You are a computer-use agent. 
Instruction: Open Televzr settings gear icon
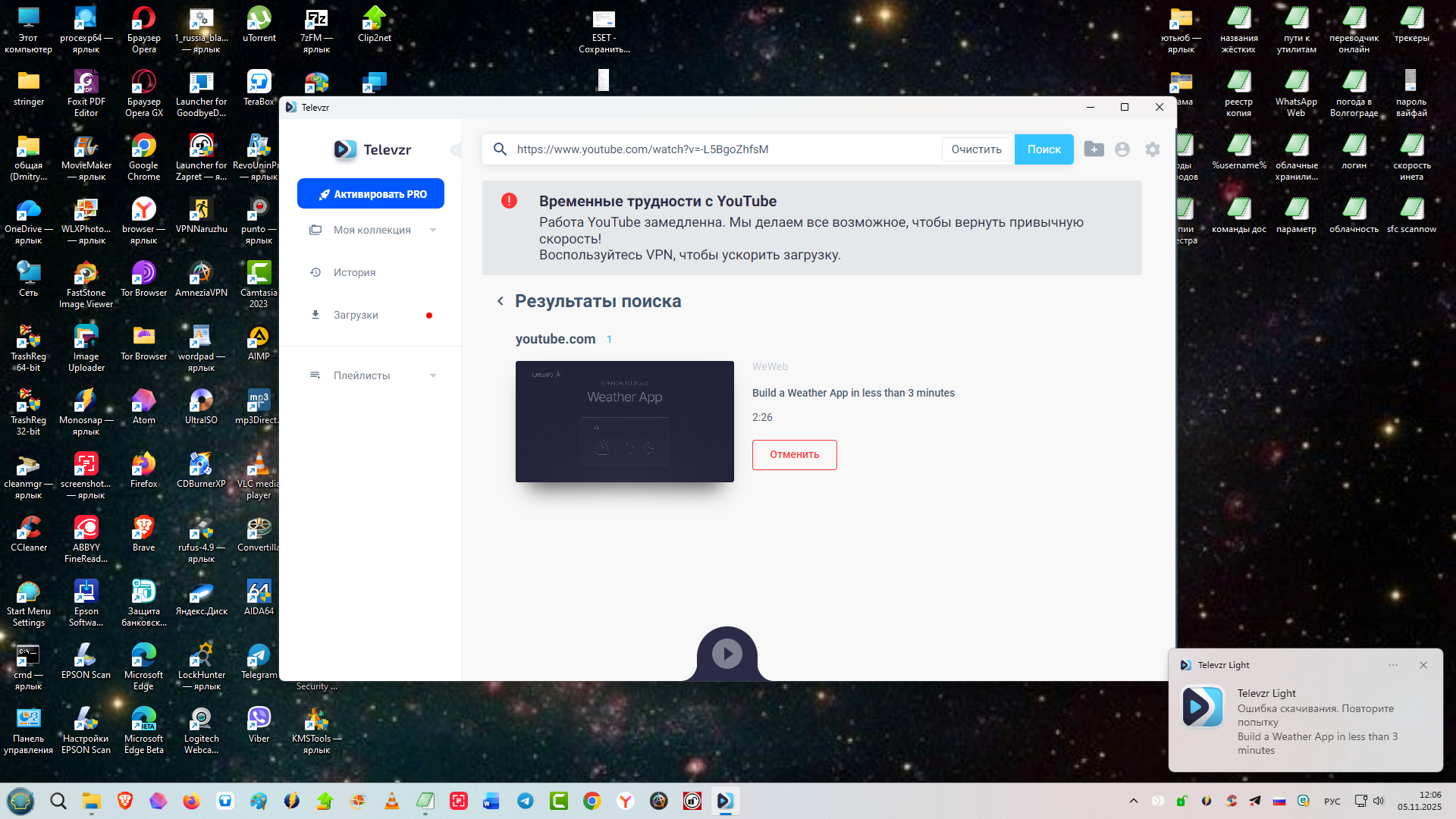pos(1153,149)
